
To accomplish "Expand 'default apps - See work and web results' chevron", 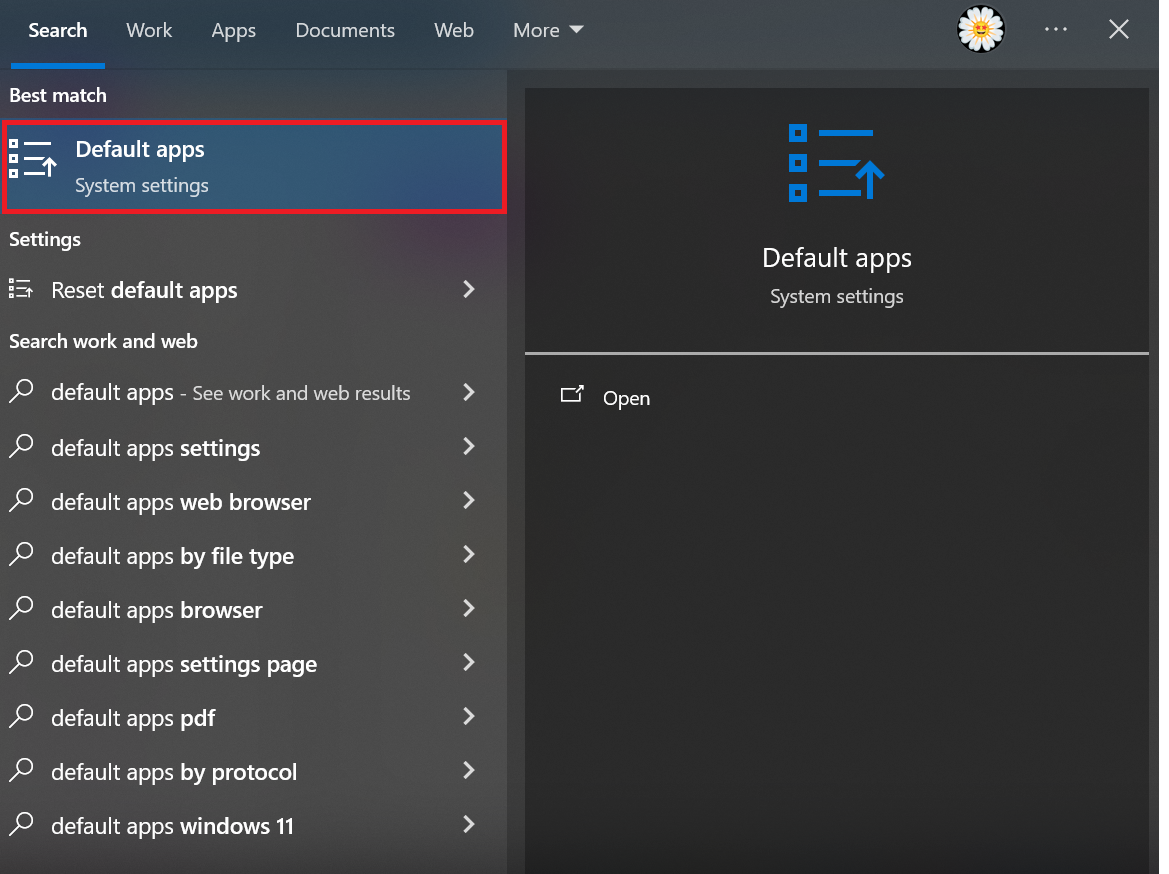I will pyautogui.click(x=468, y=392).
